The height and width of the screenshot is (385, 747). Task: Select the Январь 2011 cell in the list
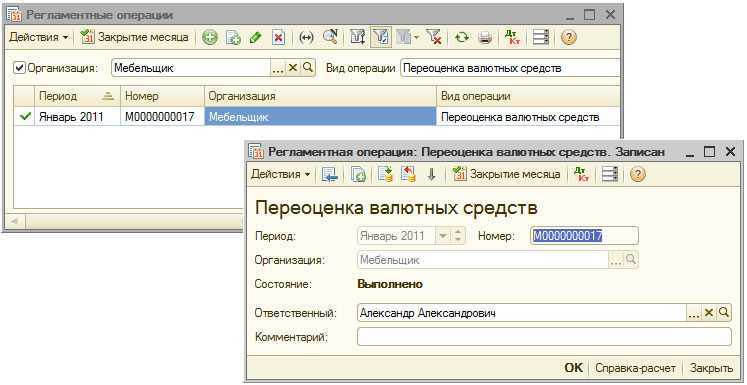pyautogui.click(x=77, y=117)
